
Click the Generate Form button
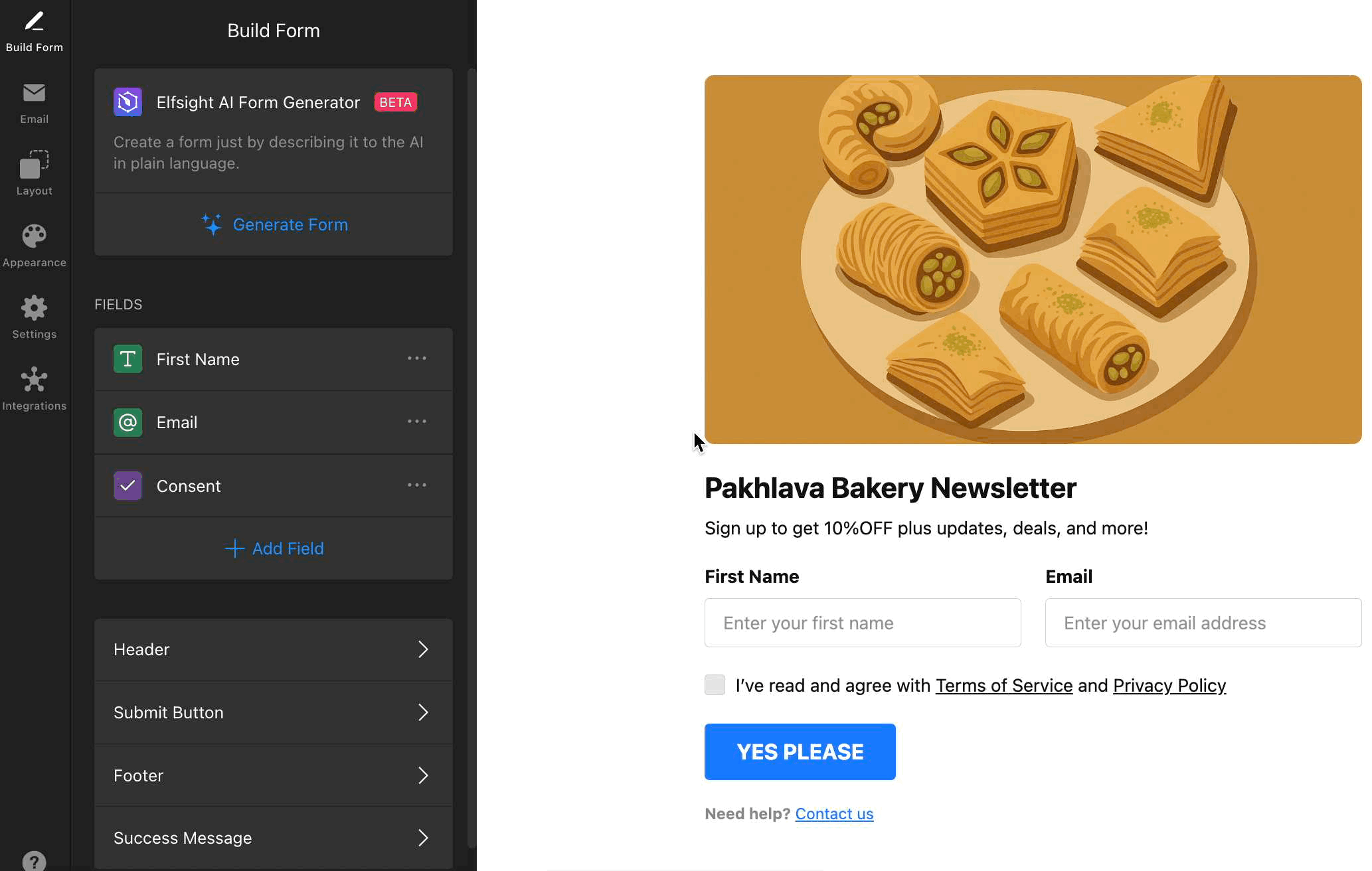pos(274,224)
